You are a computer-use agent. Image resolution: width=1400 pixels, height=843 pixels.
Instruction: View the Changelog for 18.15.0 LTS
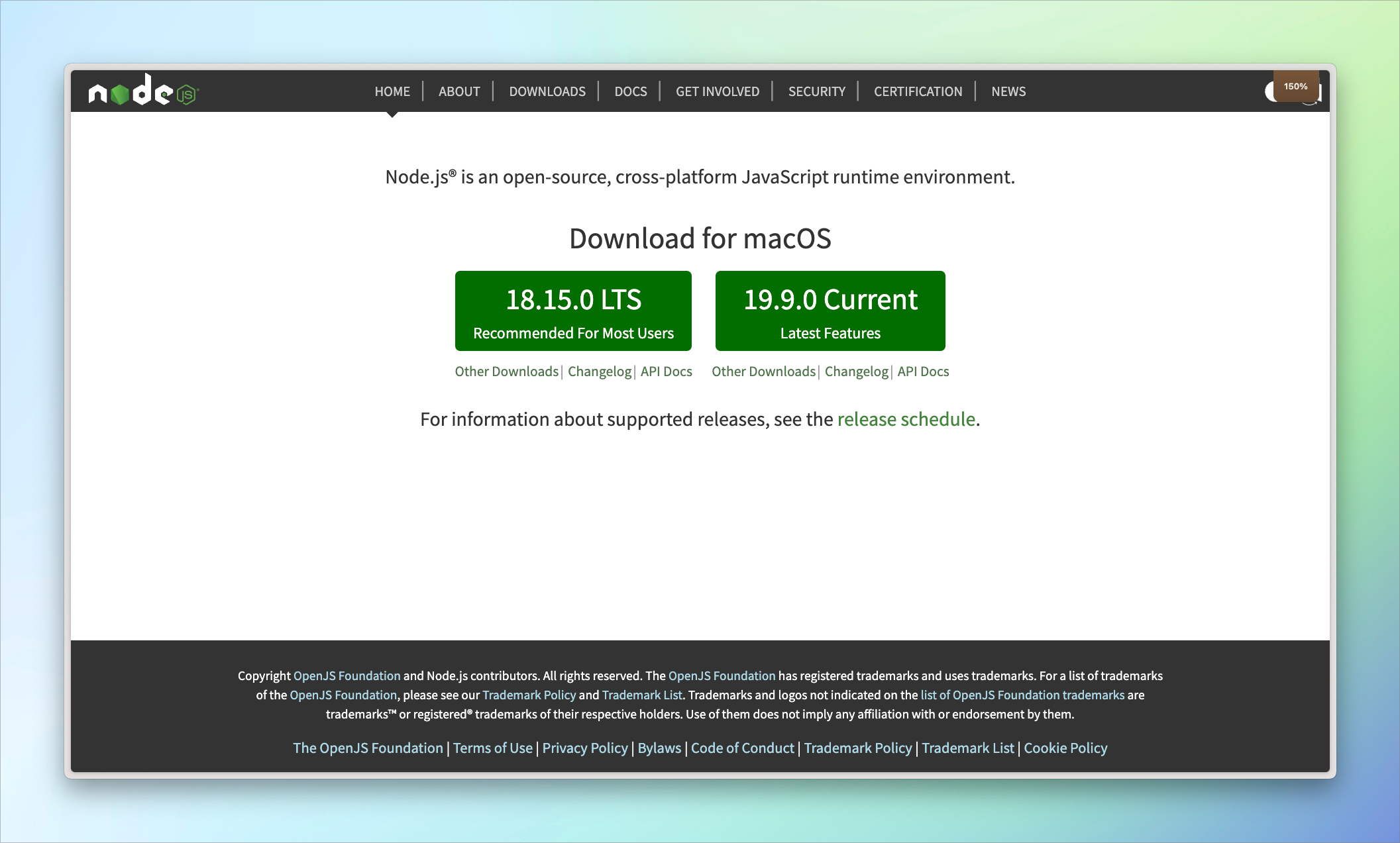coord(599,372)
